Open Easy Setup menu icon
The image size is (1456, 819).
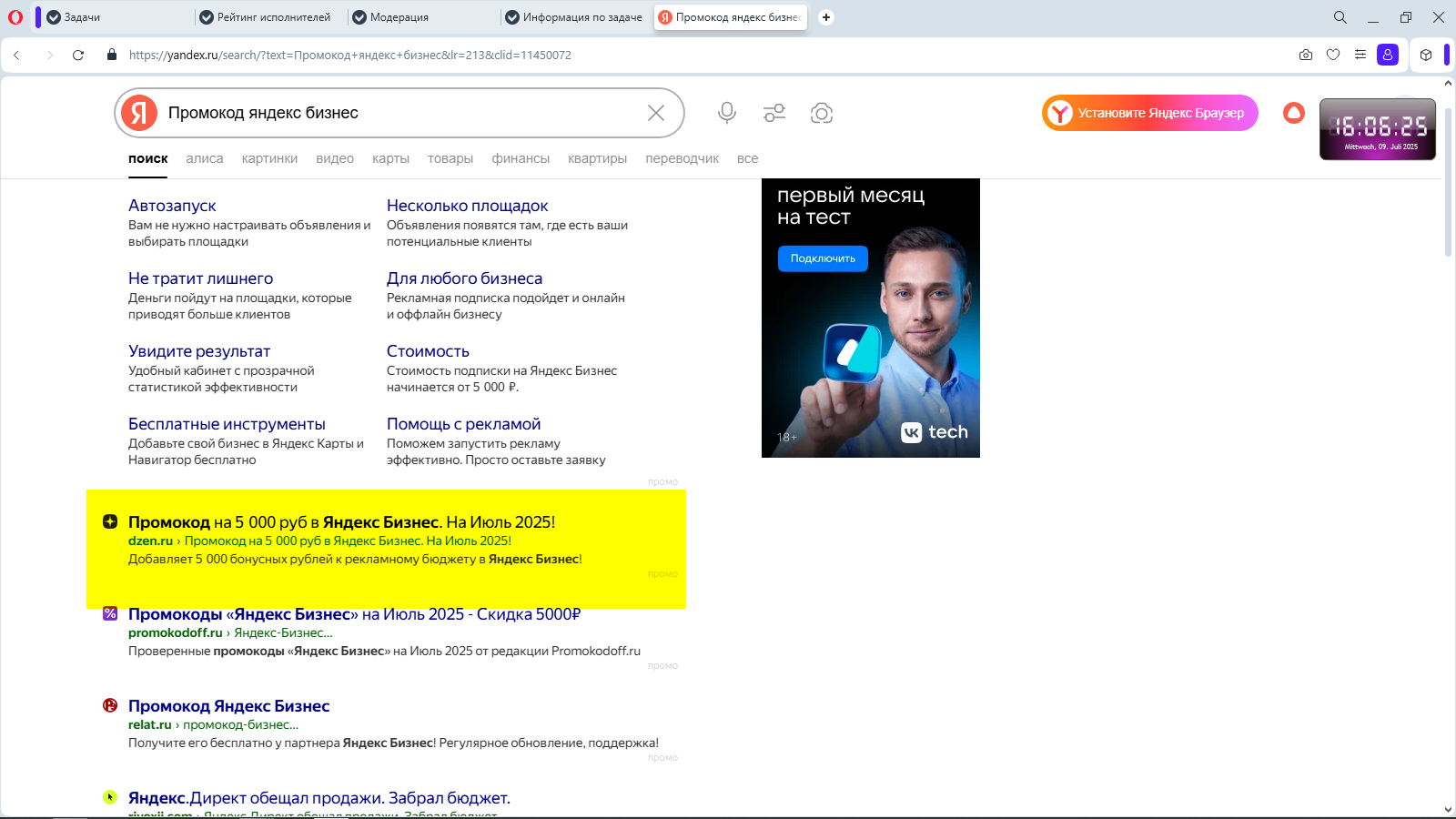point(1360,55)
